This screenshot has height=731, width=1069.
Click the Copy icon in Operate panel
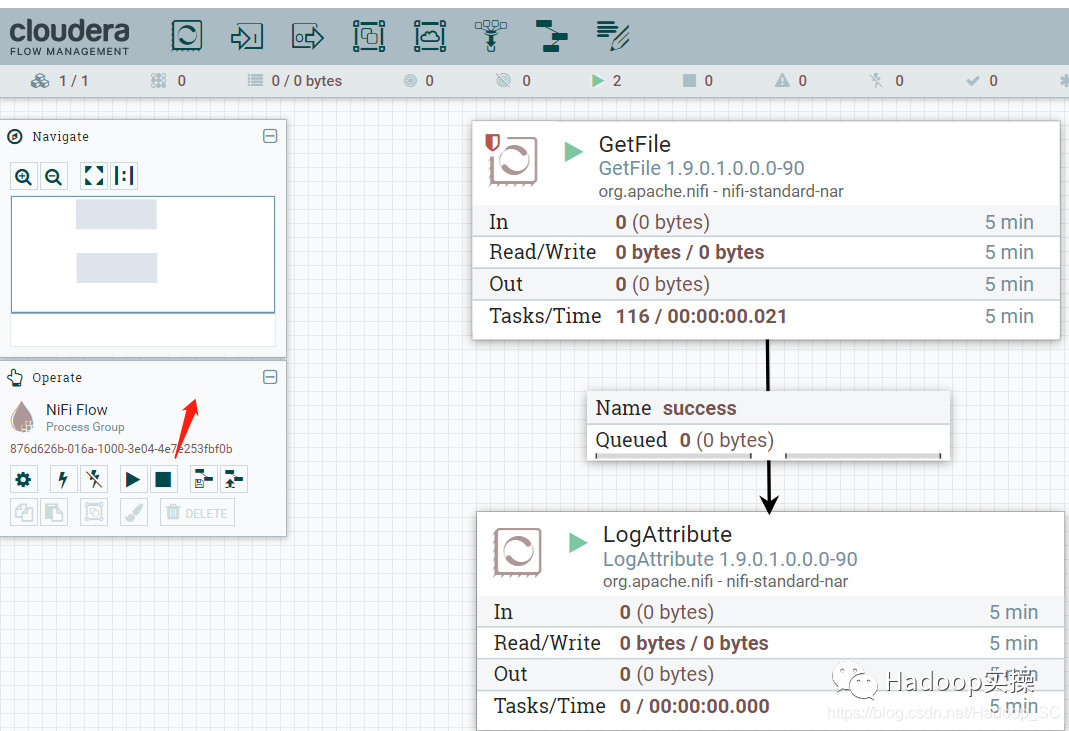point(24,512)
